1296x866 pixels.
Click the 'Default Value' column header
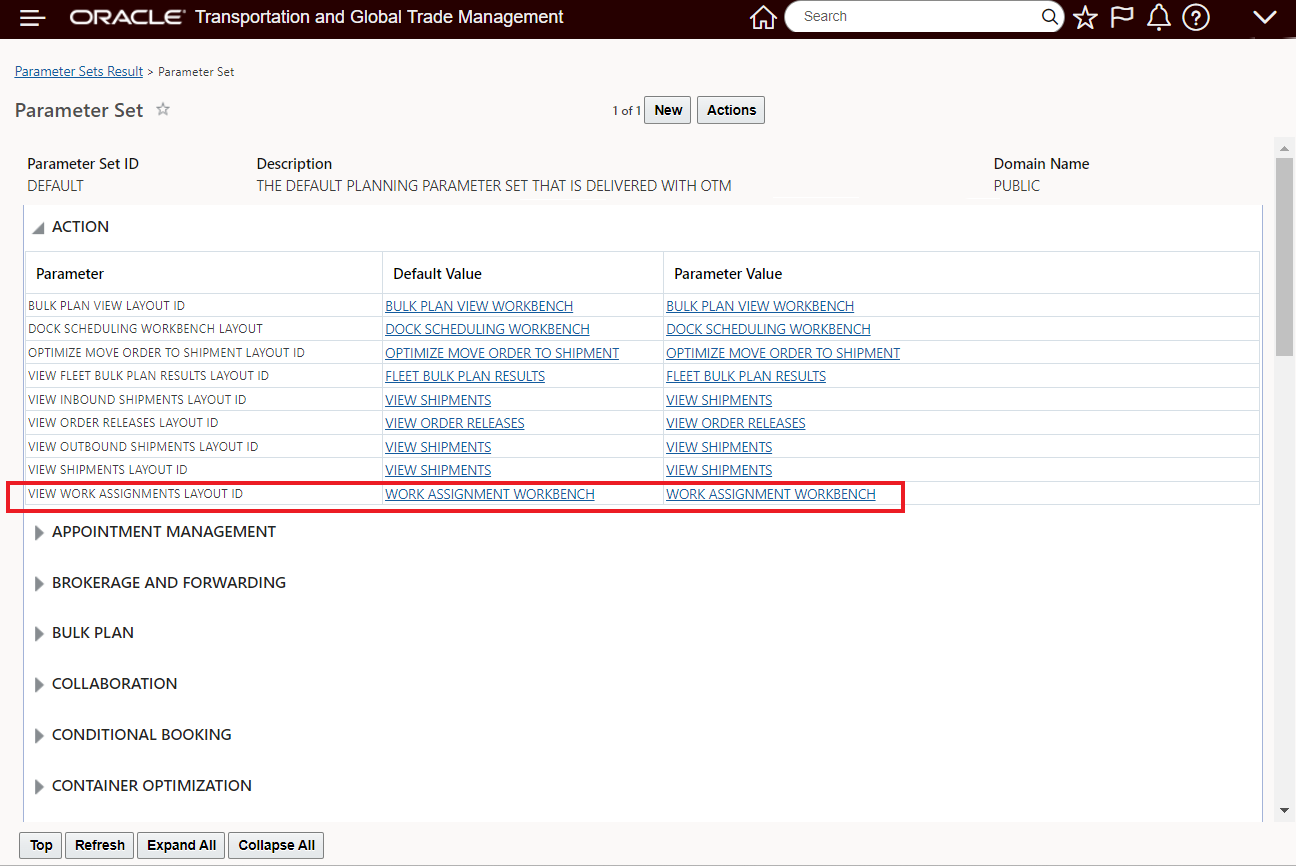pyautogui.click(x=437, y=274)
